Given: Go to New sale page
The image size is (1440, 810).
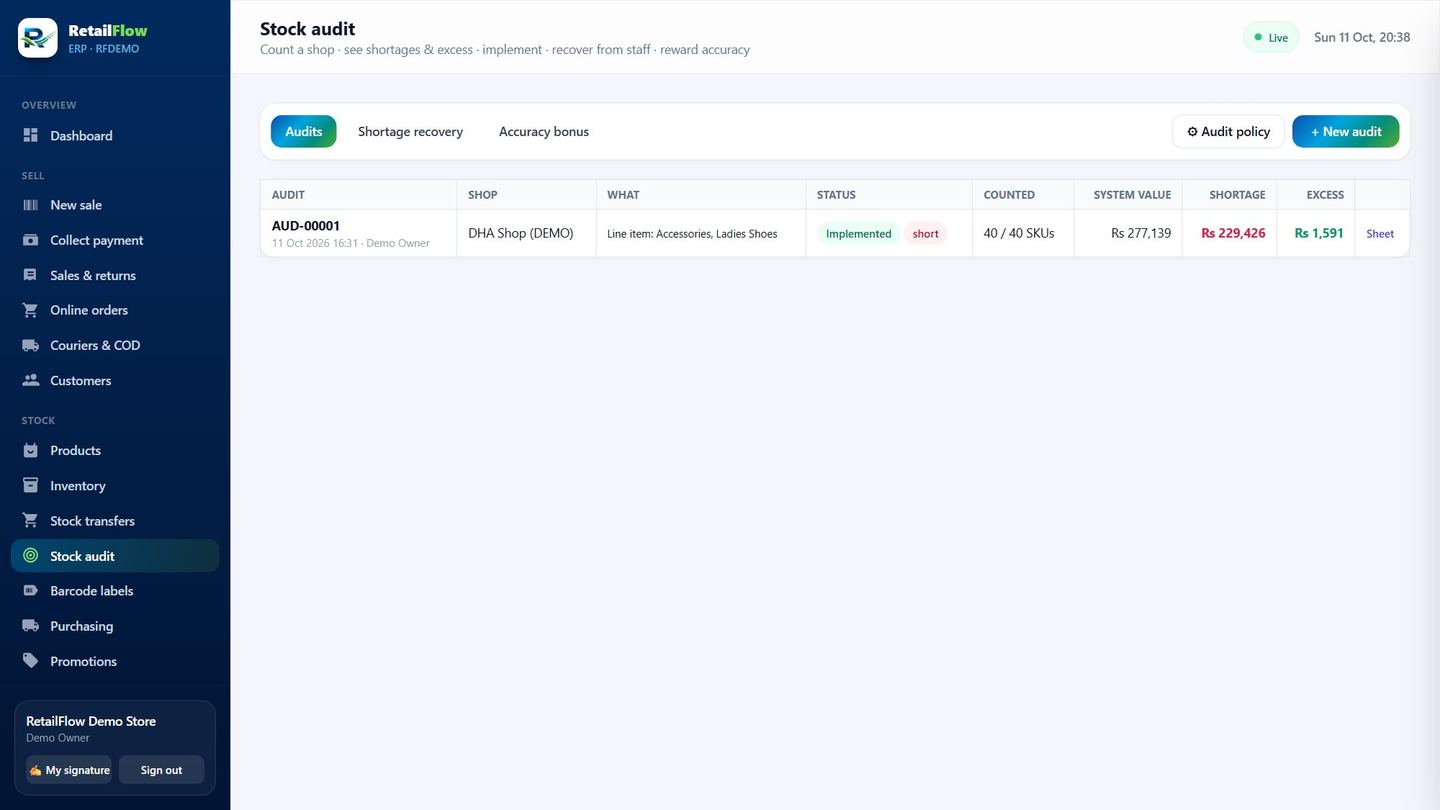Looking at the screenshot, I should [115, 205].
